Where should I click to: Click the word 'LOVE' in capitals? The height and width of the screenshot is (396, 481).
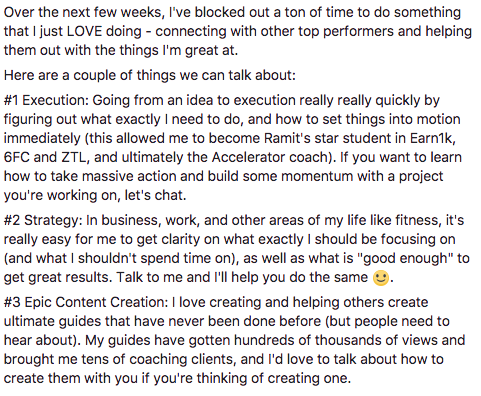(x=84, y=31)
